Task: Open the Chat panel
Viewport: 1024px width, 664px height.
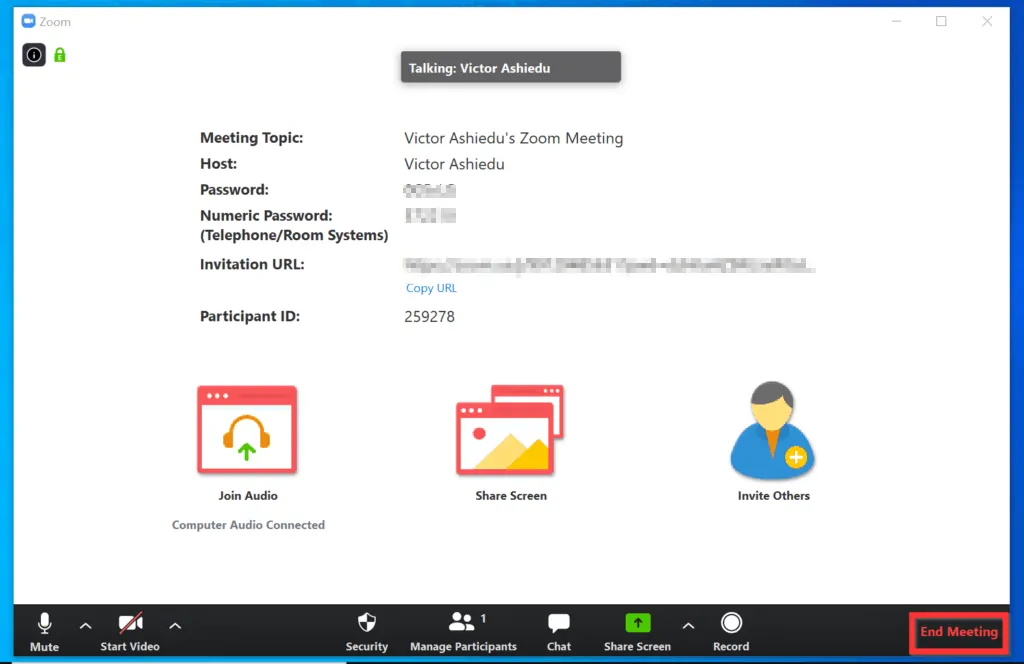Action: click(559, 631)
